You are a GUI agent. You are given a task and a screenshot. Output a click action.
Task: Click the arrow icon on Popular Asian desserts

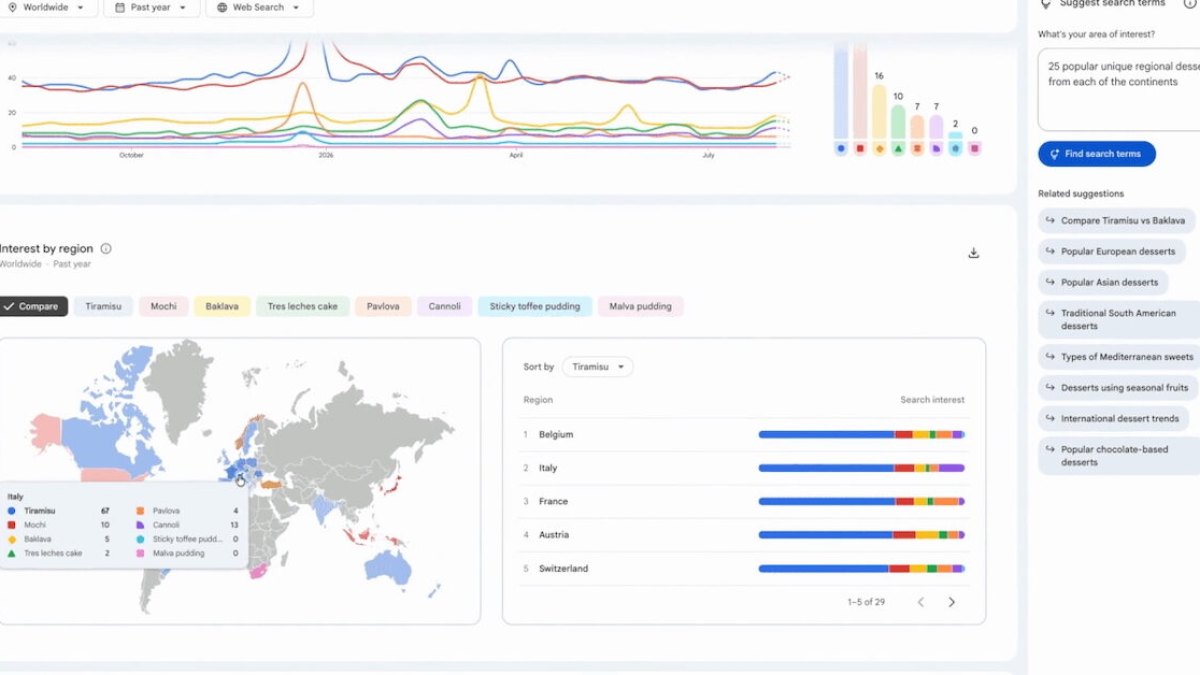1050,282
